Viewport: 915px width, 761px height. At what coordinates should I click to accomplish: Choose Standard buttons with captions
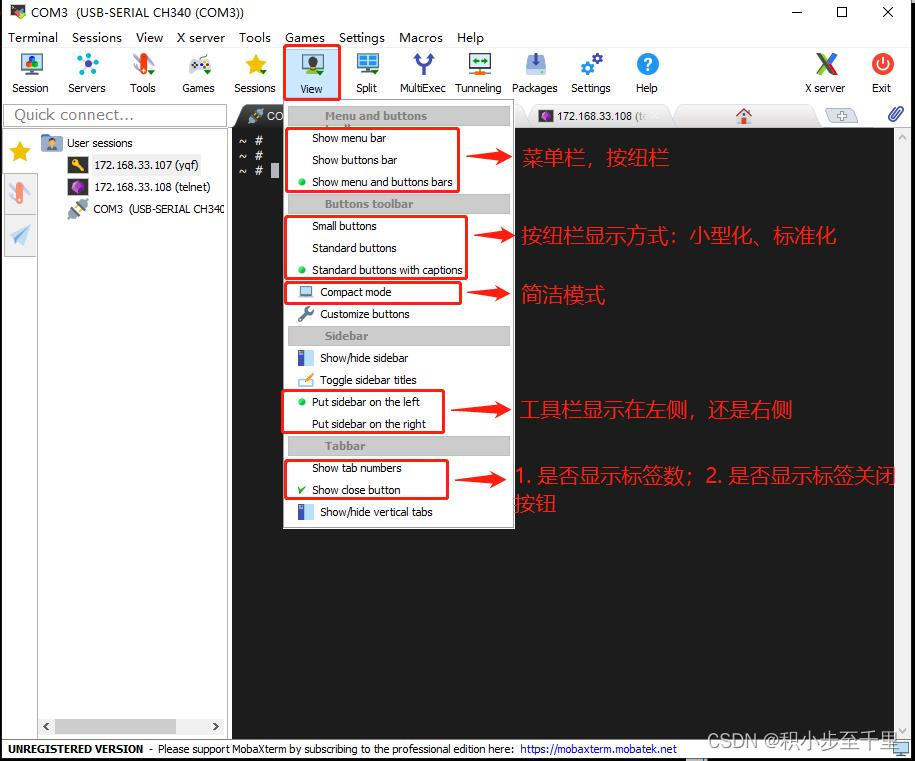387,270
